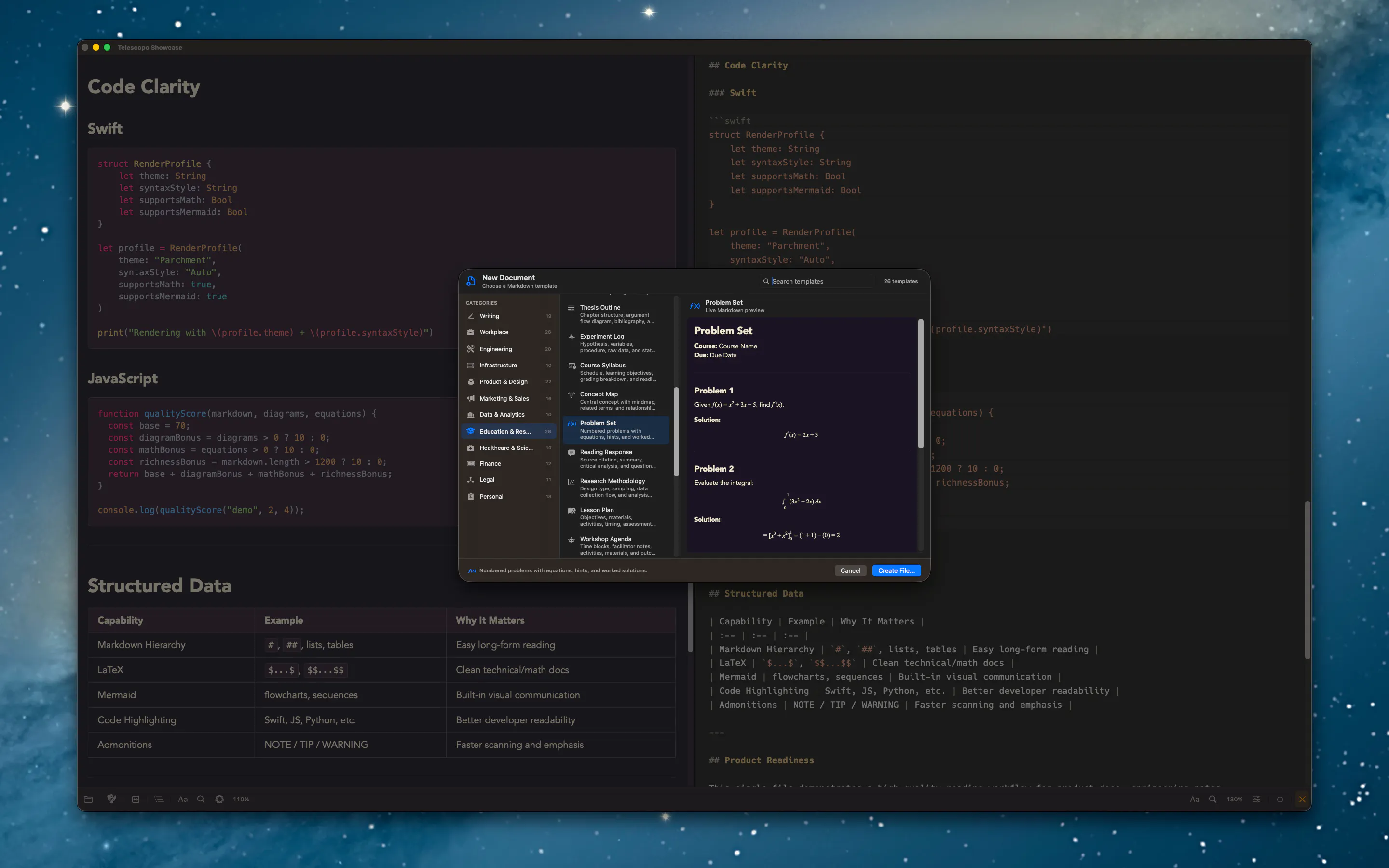Click the '26 templates' count label
This screenshot has width=1389, height=868.
coord(900,281)
